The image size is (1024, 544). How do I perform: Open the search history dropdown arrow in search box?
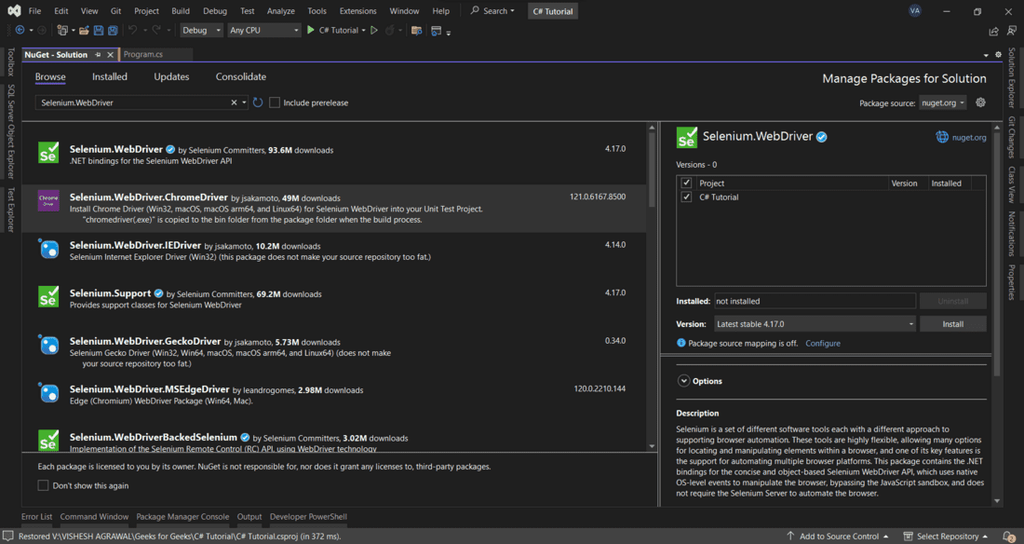click(x=244, y=103)
